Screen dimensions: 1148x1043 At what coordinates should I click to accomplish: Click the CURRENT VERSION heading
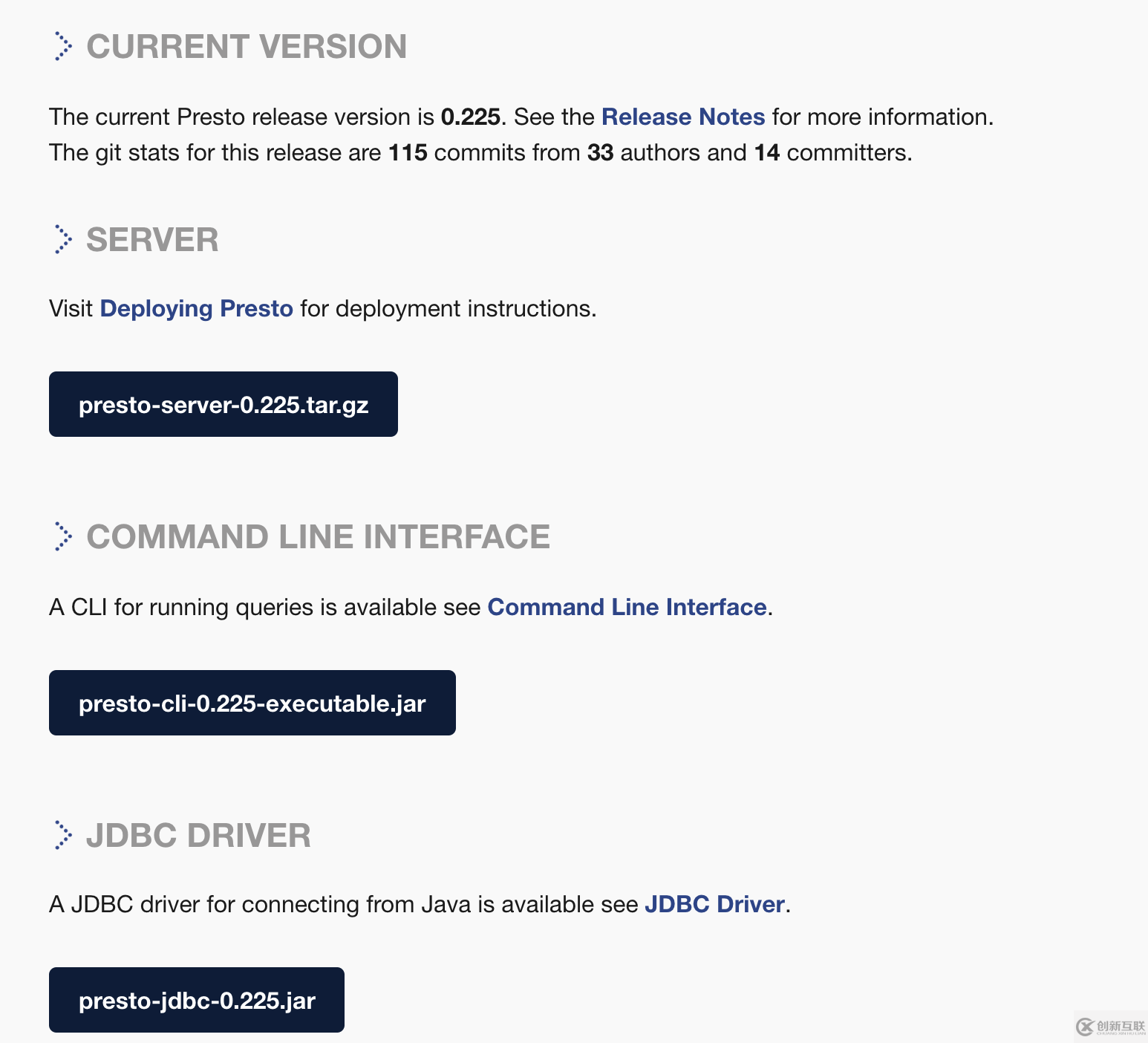point(247,46)
